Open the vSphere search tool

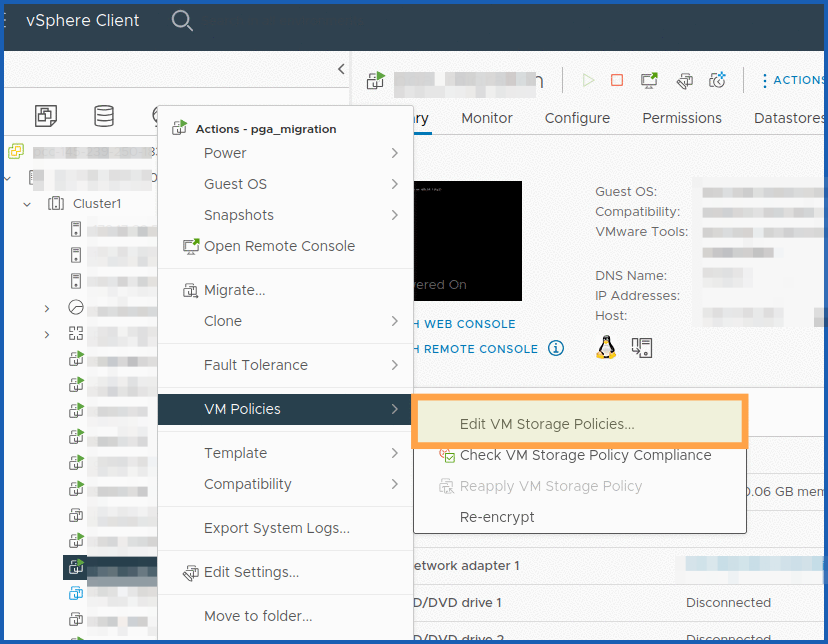(x=182, y=20)
